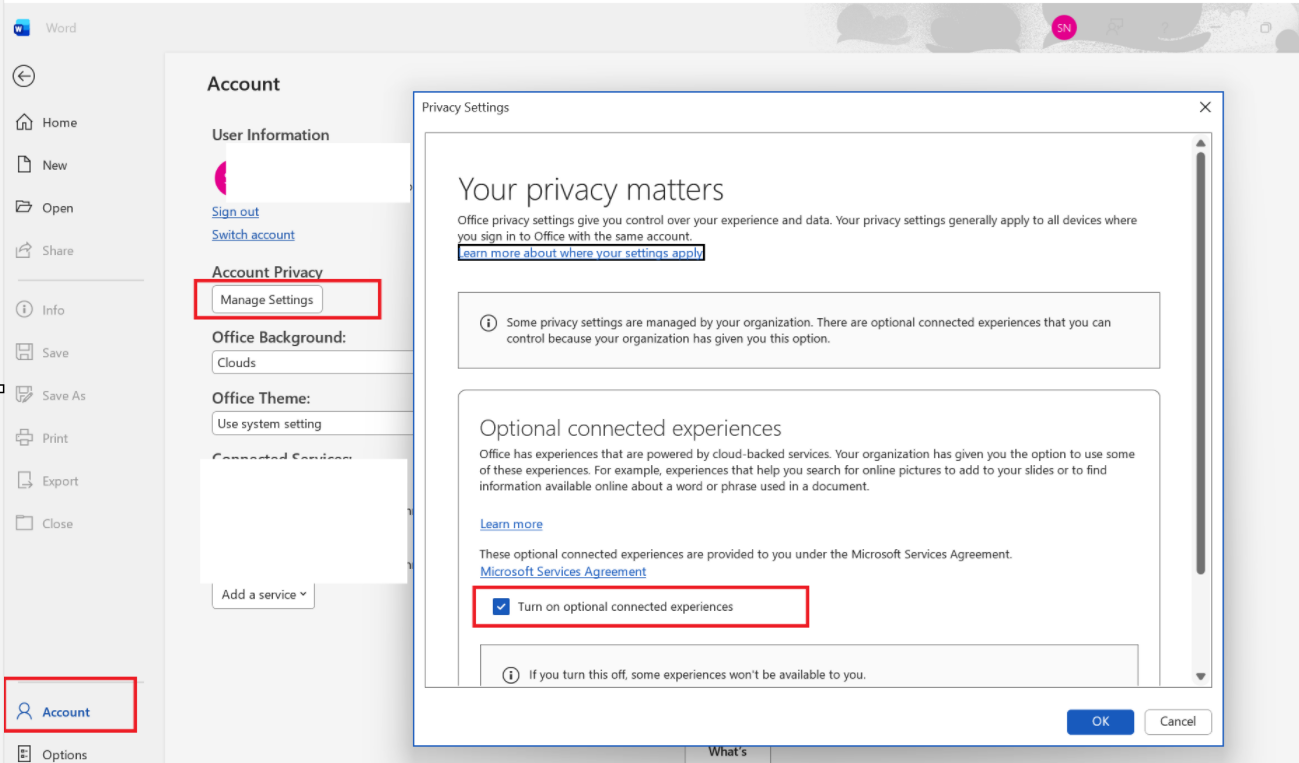
Task: Click info icon beside 'If you turn this off'
Action: 510,675
